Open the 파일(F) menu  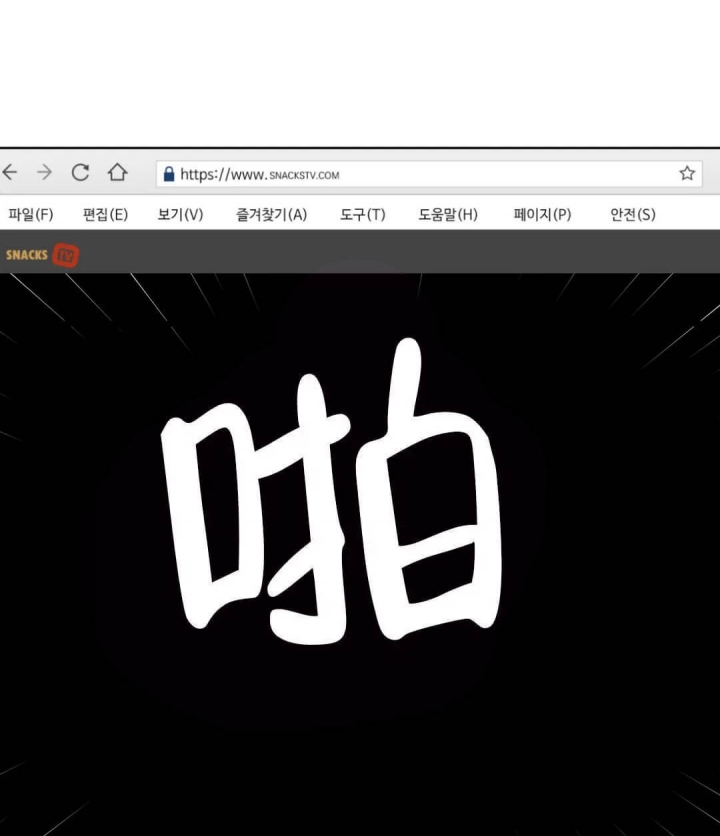(x=30, y=215)
